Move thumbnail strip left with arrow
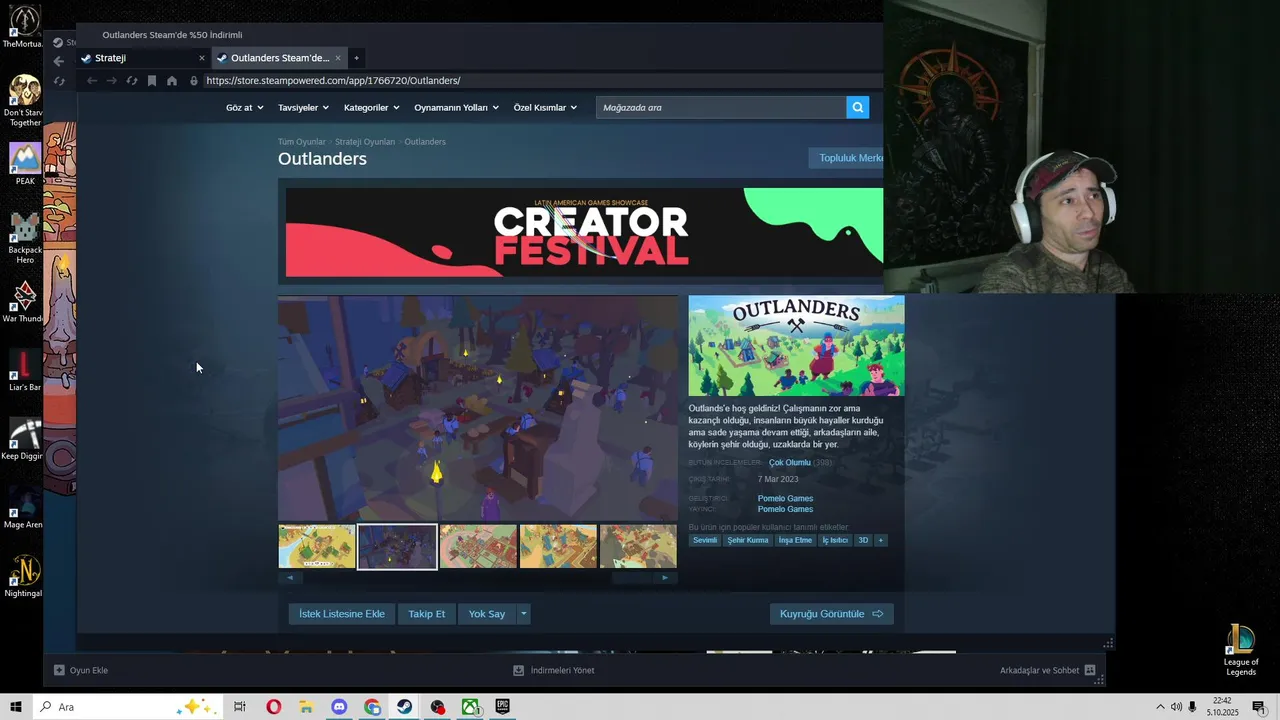 coord(290,577)
